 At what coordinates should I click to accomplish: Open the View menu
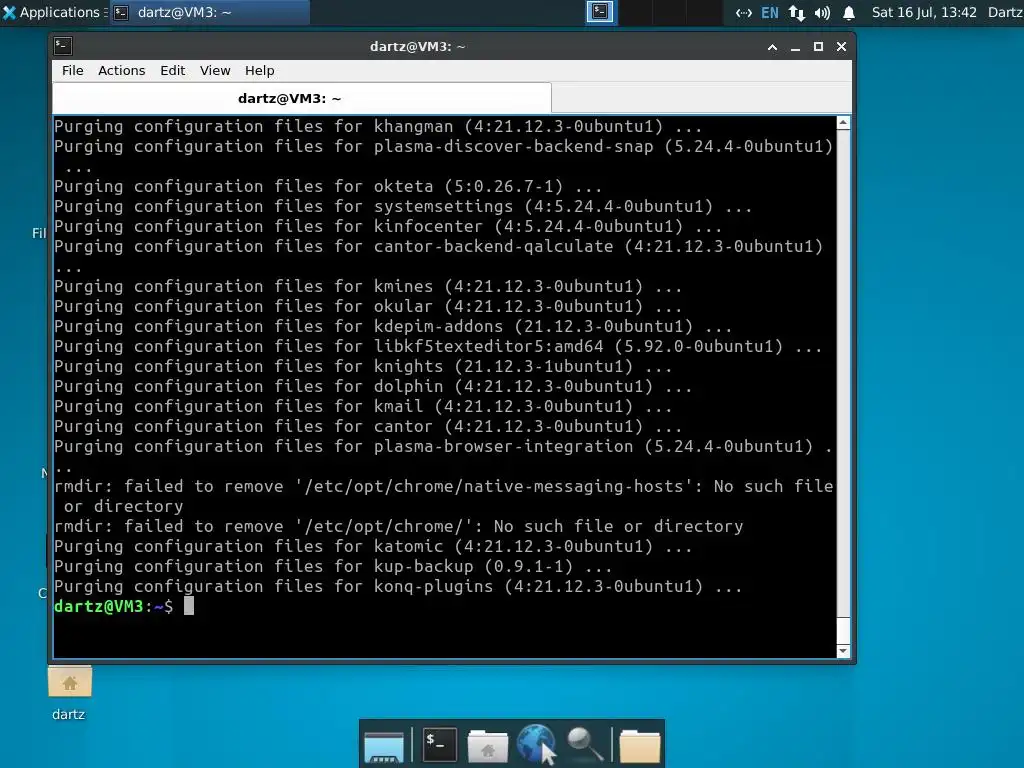[215, 71]
